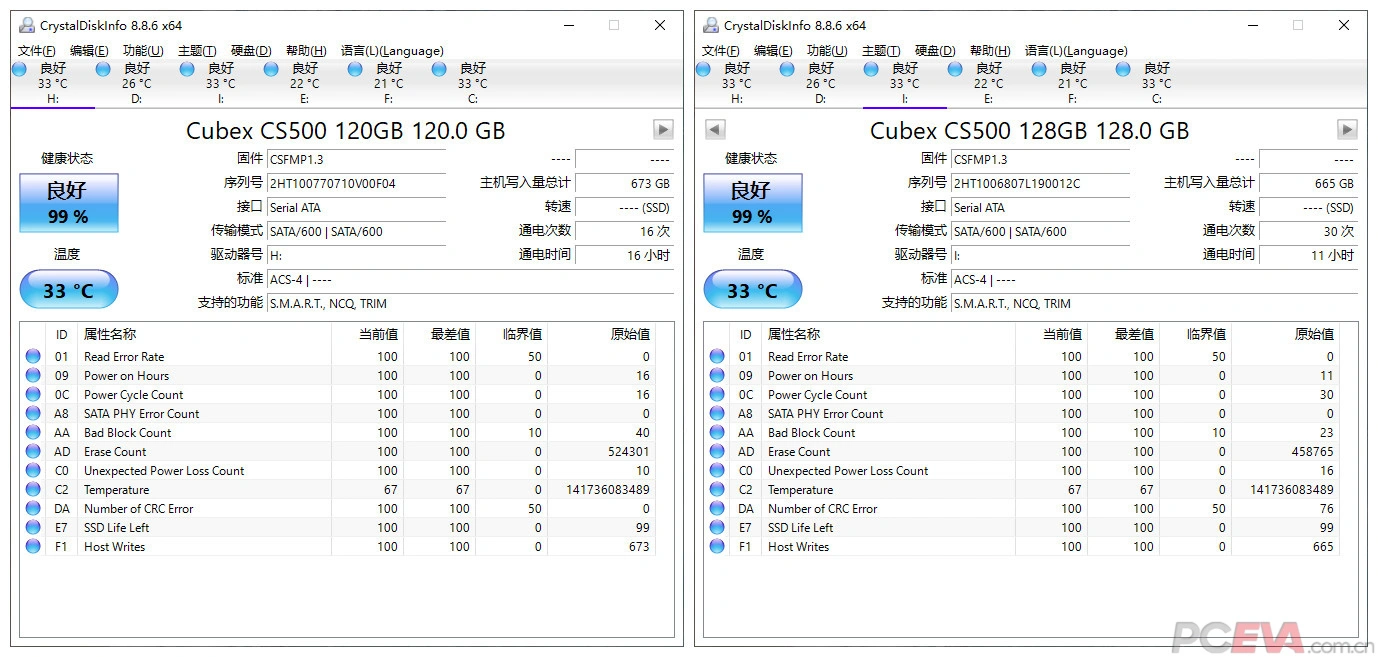Click health status 良好 99% in right window

click(752, 203)
